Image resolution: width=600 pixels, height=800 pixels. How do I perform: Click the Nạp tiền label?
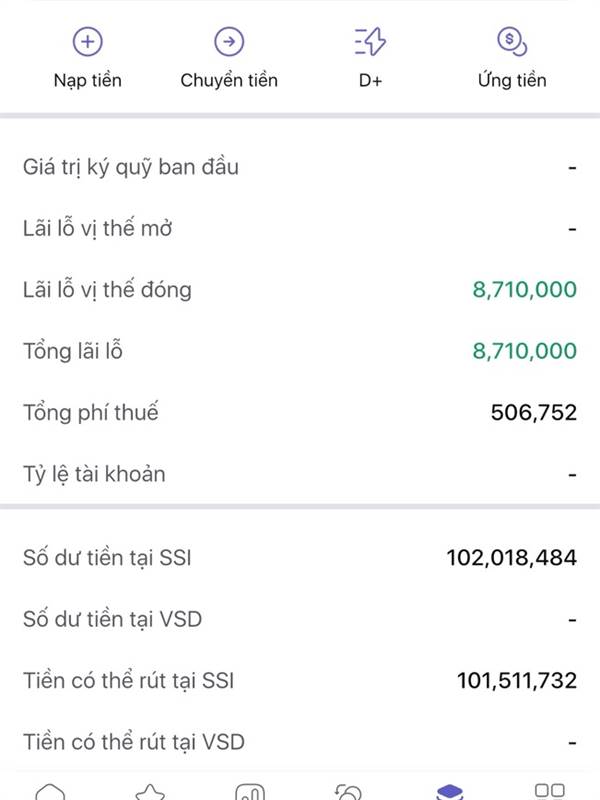[89, 80]
